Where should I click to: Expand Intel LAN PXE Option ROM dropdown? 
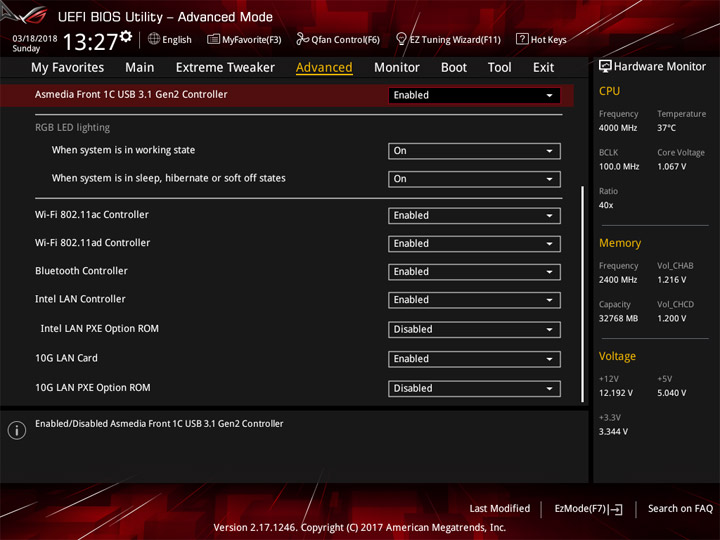(474, 330)
